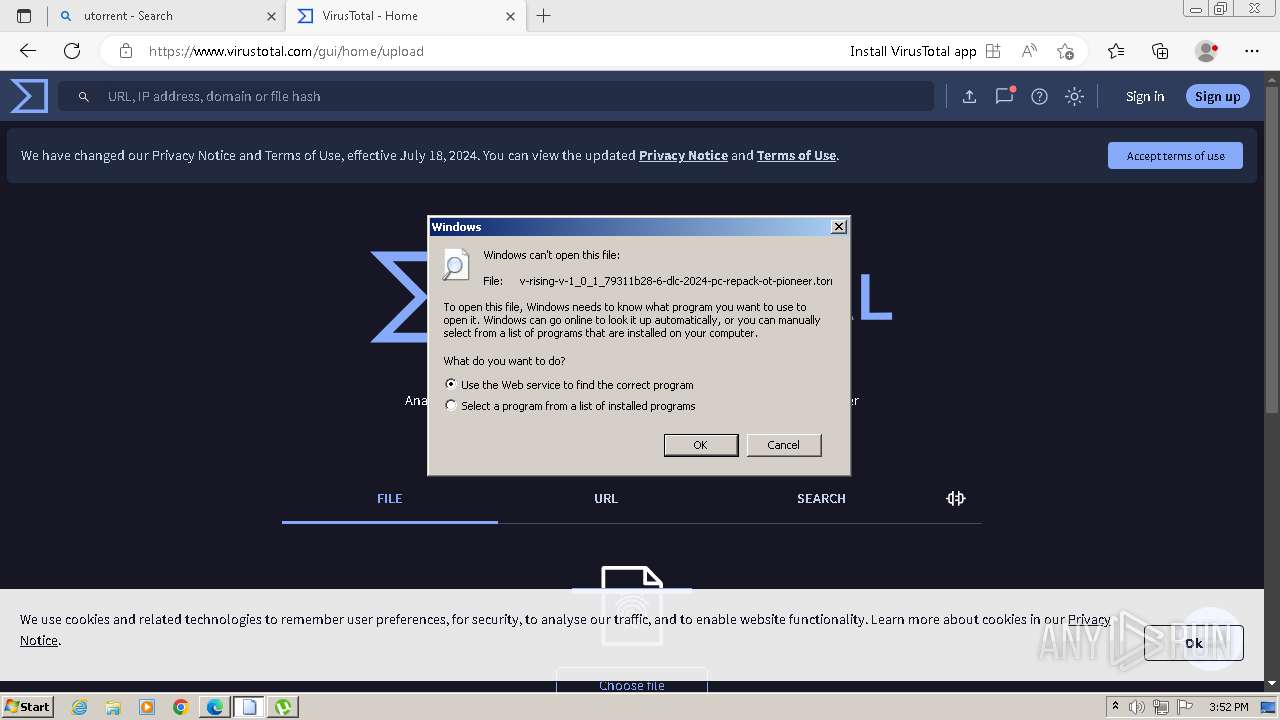Click the Ok cookie consent button

click(x=1194, y=642)
